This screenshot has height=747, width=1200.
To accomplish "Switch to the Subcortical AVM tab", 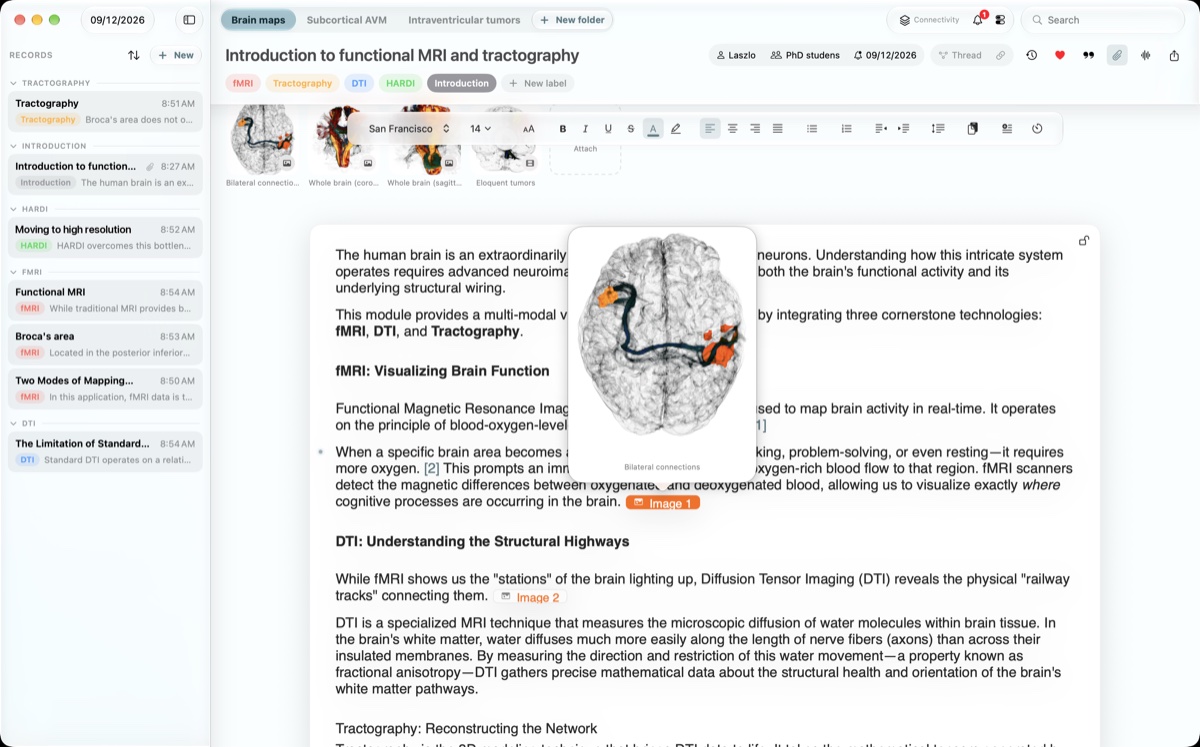I will point(346,20).
